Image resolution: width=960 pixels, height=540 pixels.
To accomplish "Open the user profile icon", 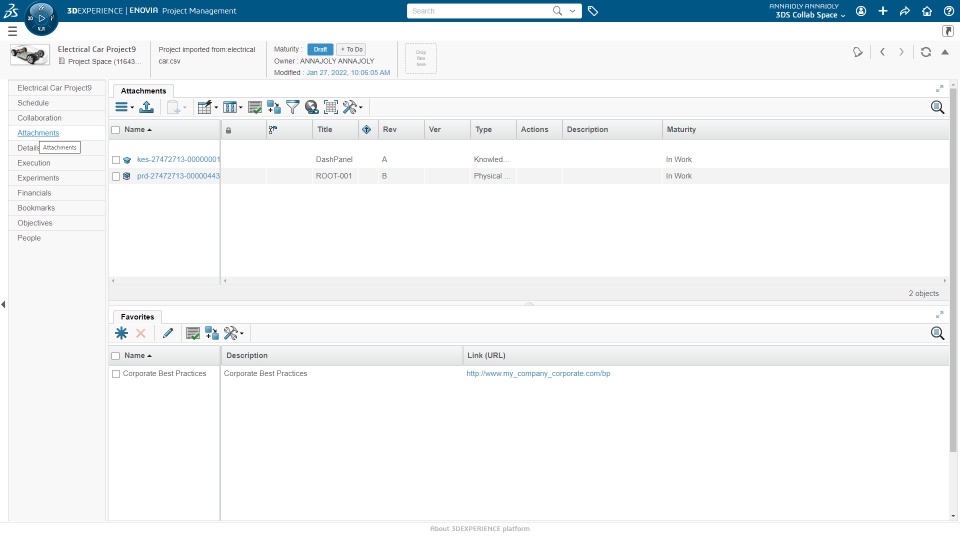I will (861, 11).
